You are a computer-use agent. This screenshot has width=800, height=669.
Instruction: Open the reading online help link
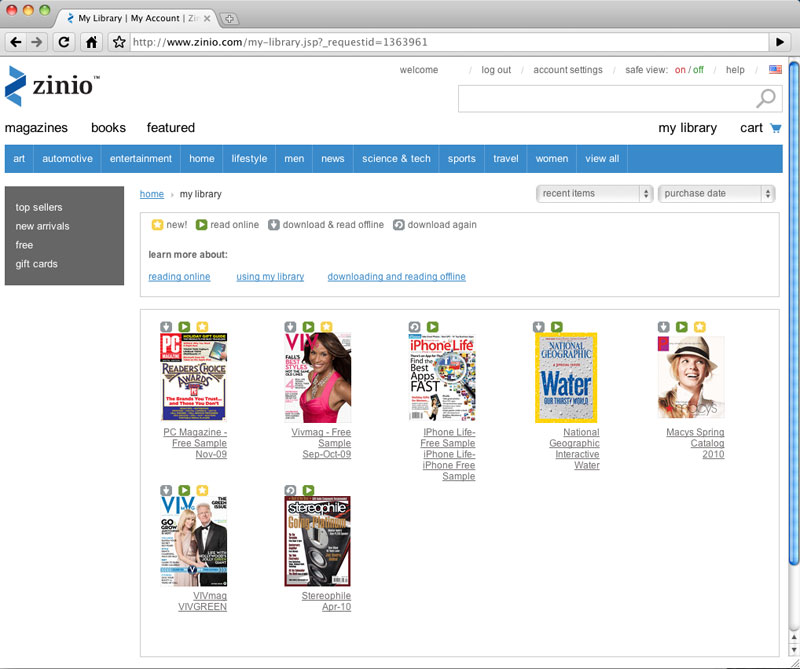(179, 277)
